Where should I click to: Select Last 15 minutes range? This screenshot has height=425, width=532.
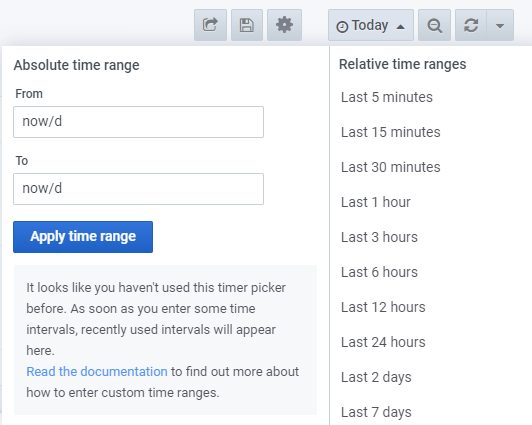391,132
